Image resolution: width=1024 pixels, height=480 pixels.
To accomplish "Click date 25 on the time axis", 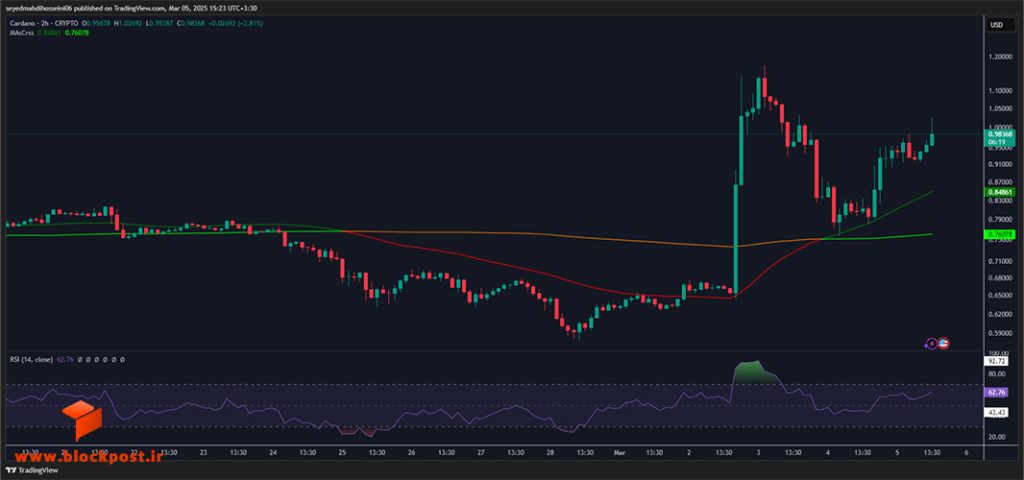I will pos(342,452).
